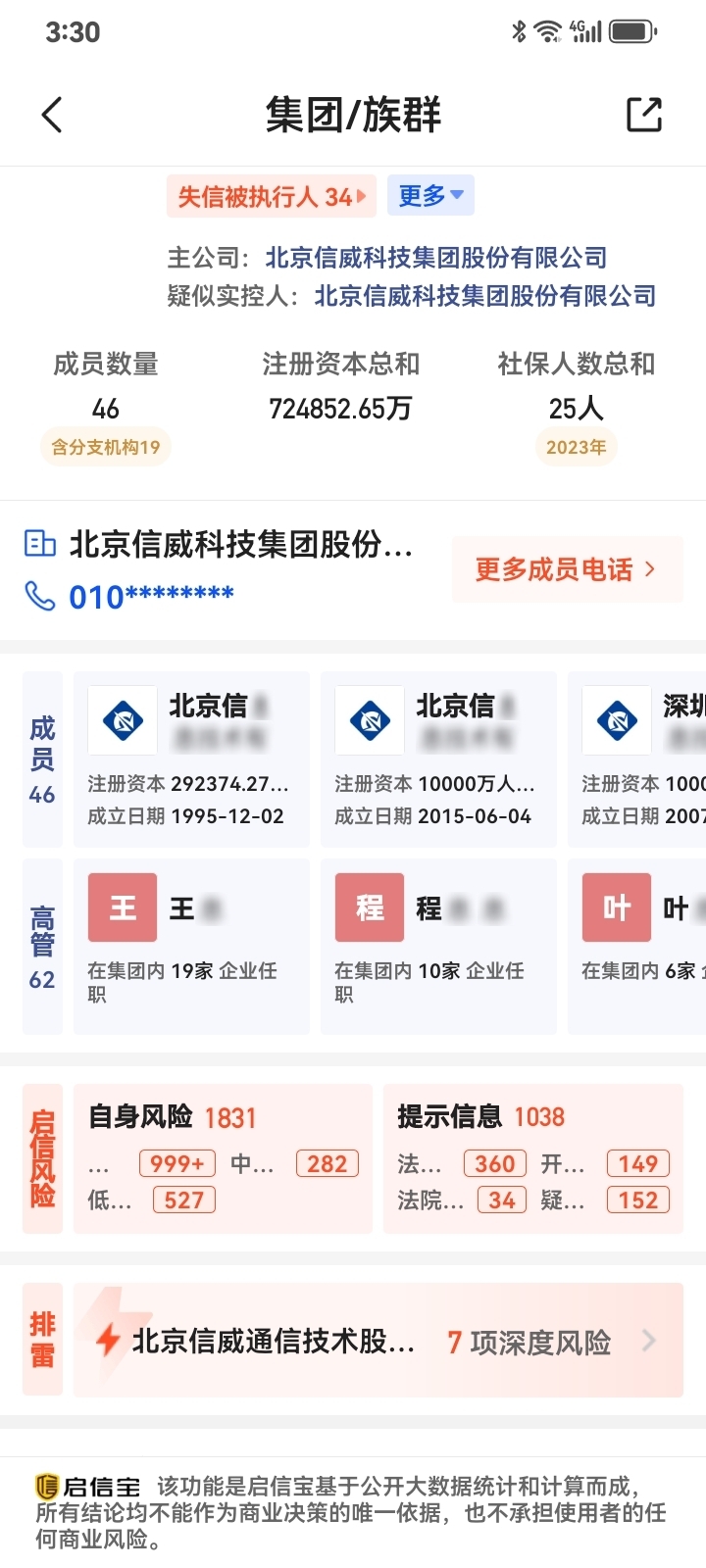Go back with the left arrow

[52, 115]
